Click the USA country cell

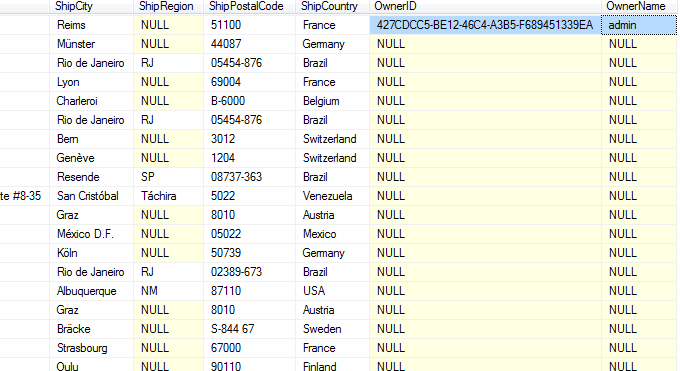(333, 291)
